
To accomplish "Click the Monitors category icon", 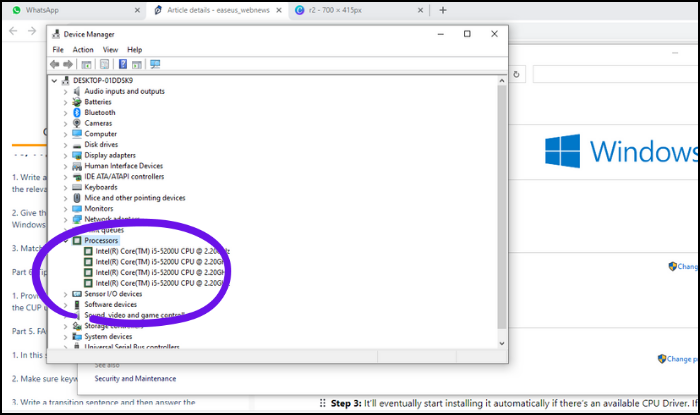I will [x=77, y=208].
